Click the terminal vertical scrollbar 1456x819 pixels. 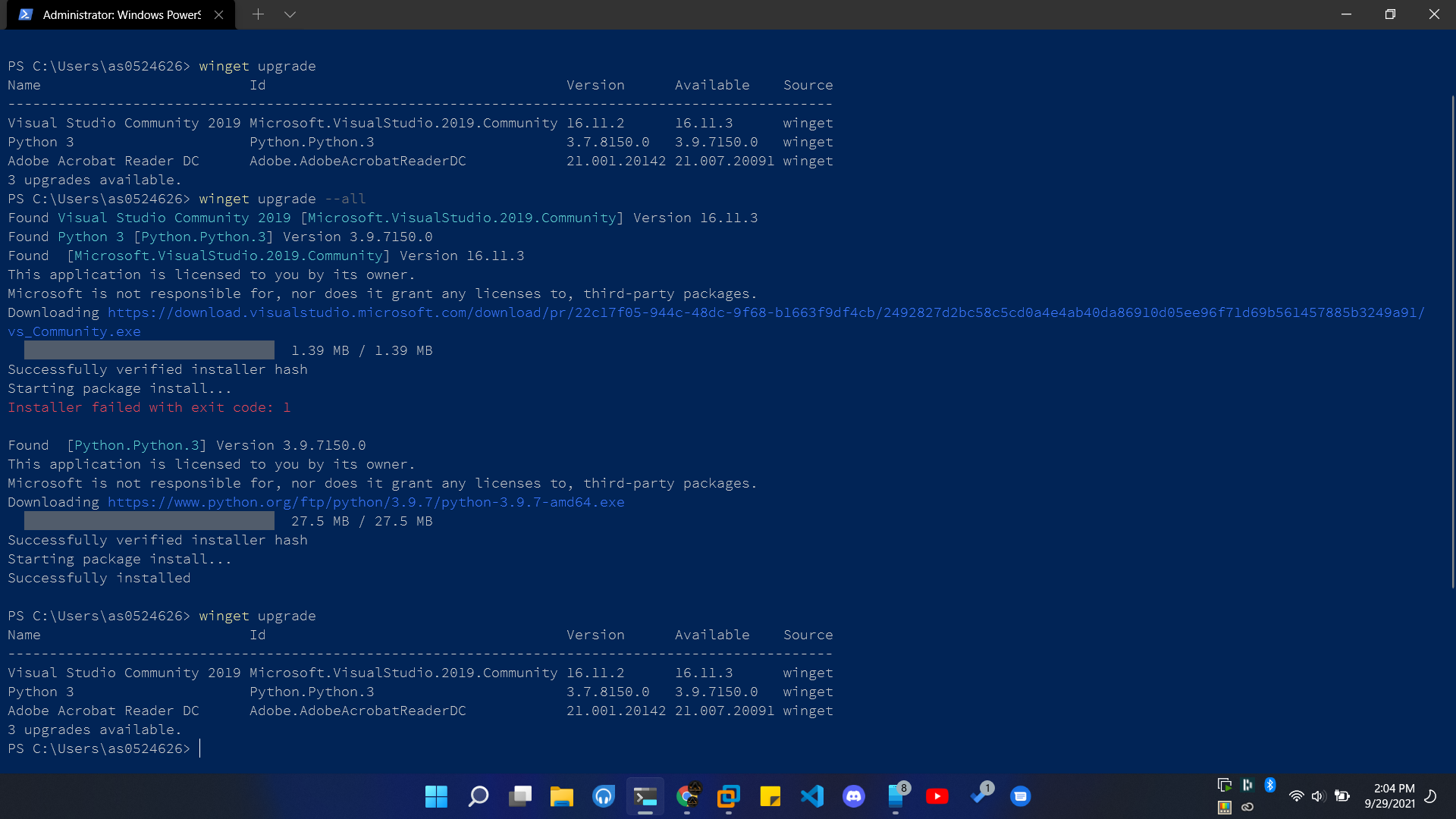click(x=1452, y=341)
